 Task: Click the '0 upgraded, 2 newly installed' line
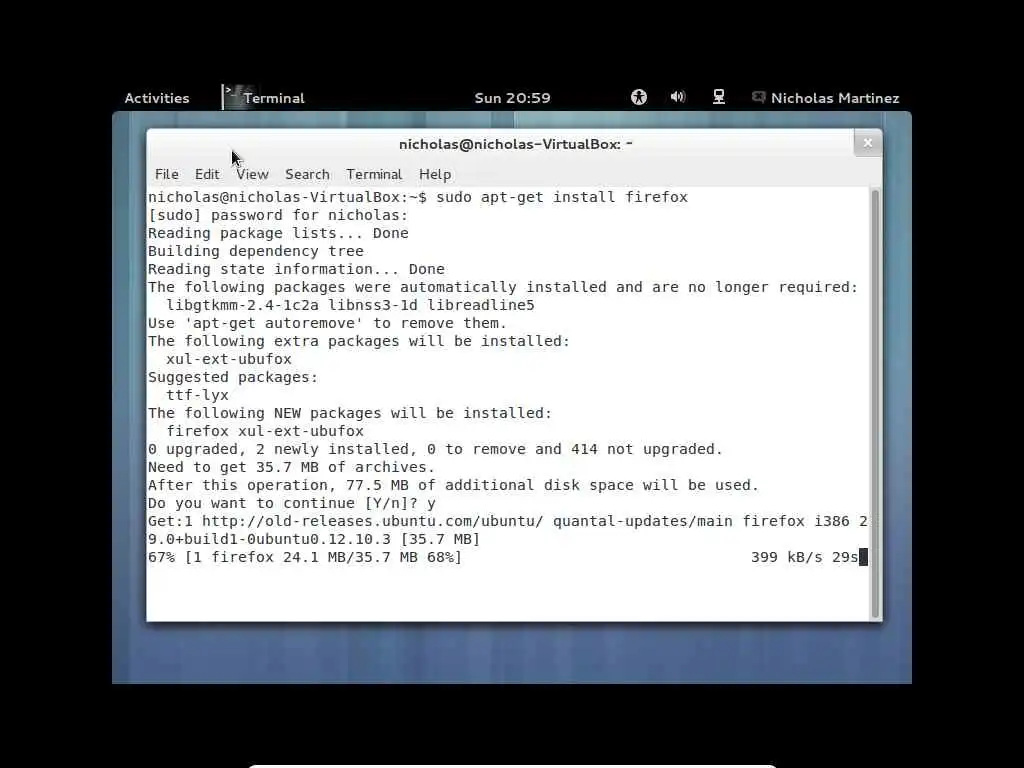pyautogui.click(x=435, y=449)
